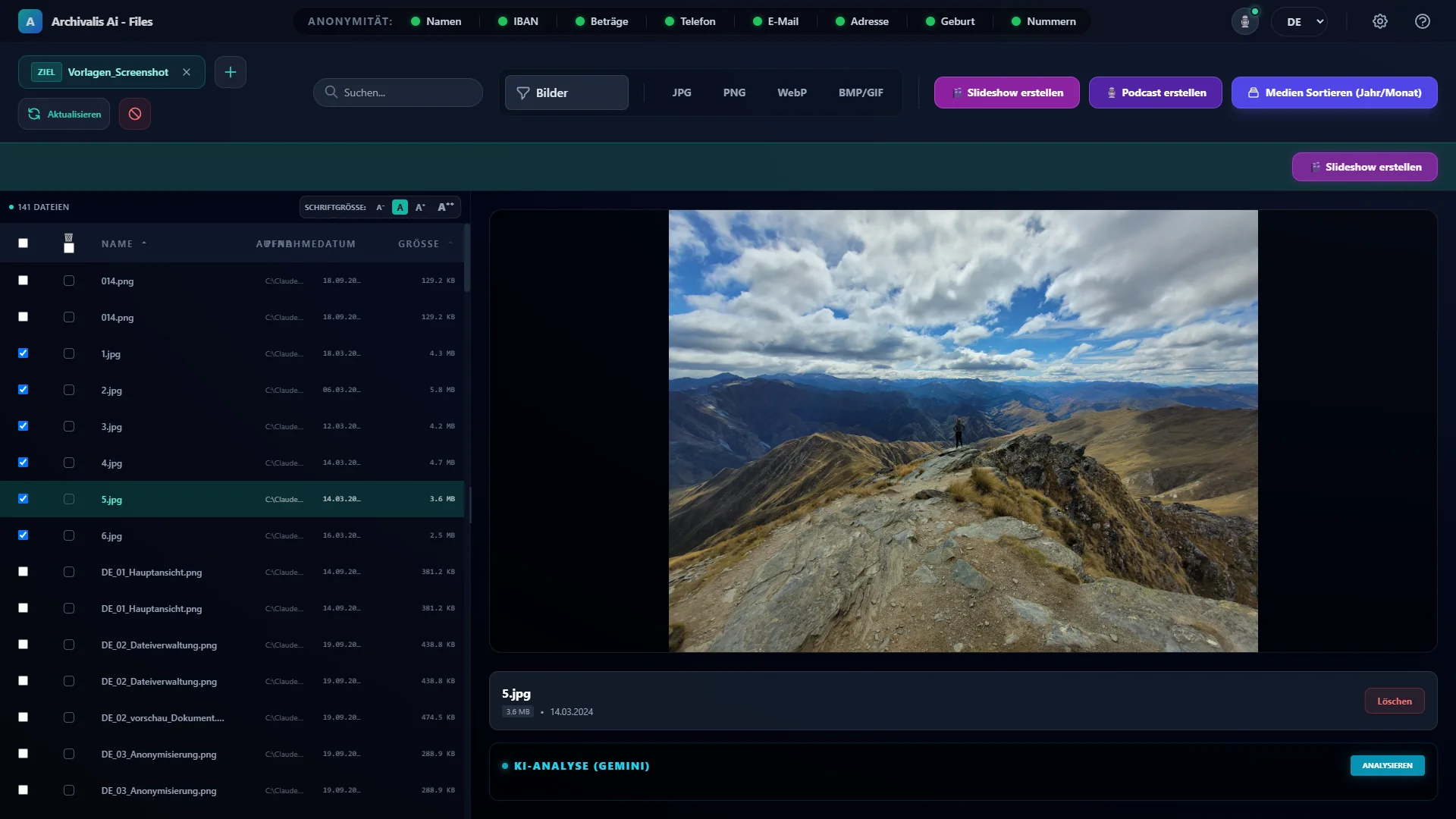Sort the list by Name column
The height and width of the screenshot is (819, 1456).
[124, 244]
